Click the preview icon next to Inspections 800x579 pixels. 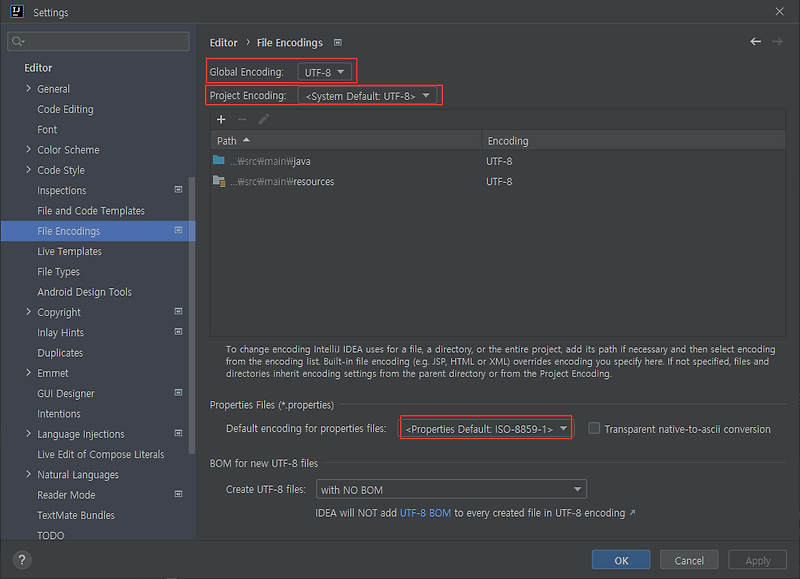(178, 189)
